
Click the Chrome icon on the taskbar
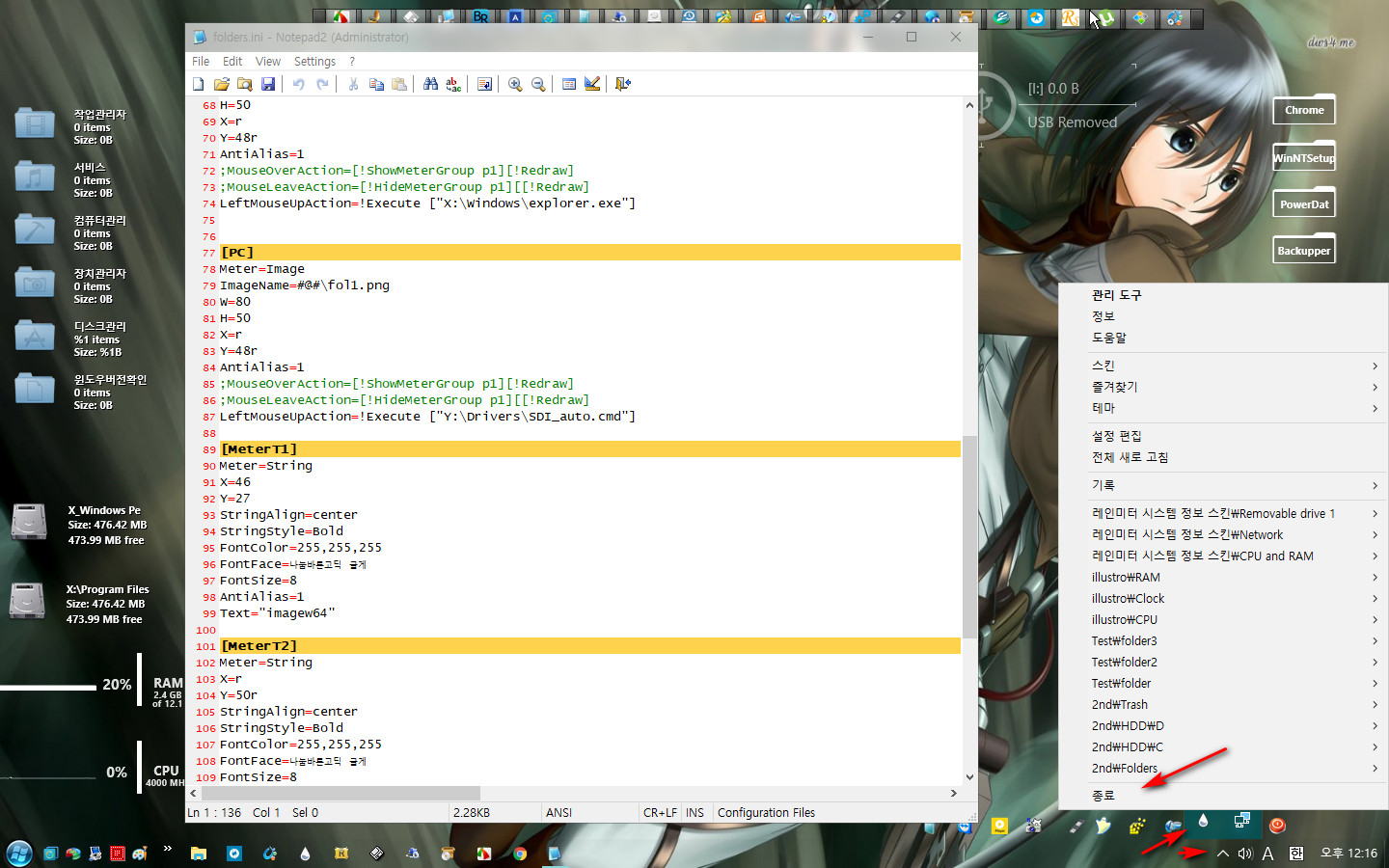(x=520, y=854)
